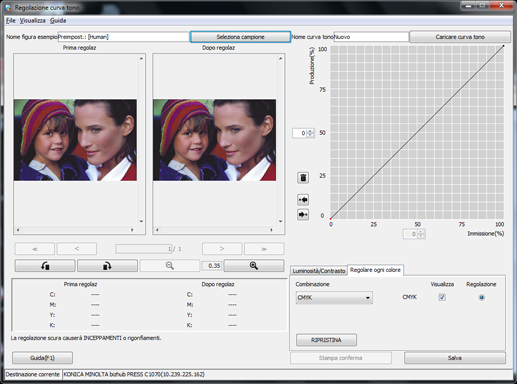
Task: Click scroll up arrow in Prima regolaz pane
Action: pyautogui.click(x=141, y=58)
